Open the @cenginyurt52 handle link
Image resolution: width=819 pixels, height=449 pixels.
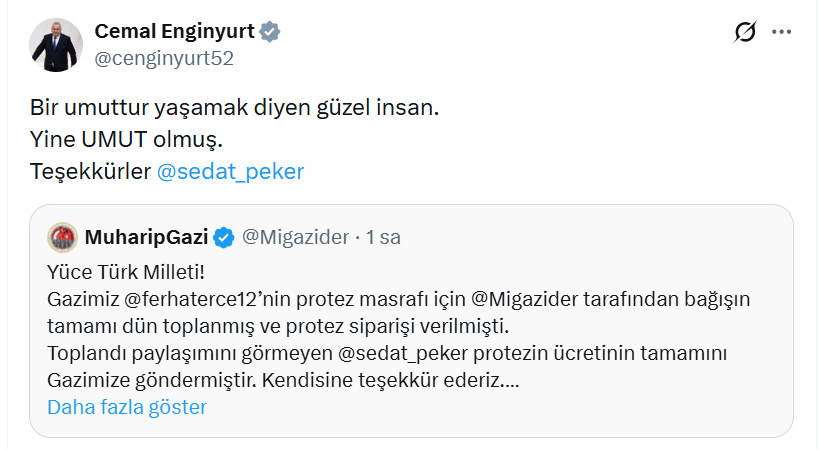164,58
